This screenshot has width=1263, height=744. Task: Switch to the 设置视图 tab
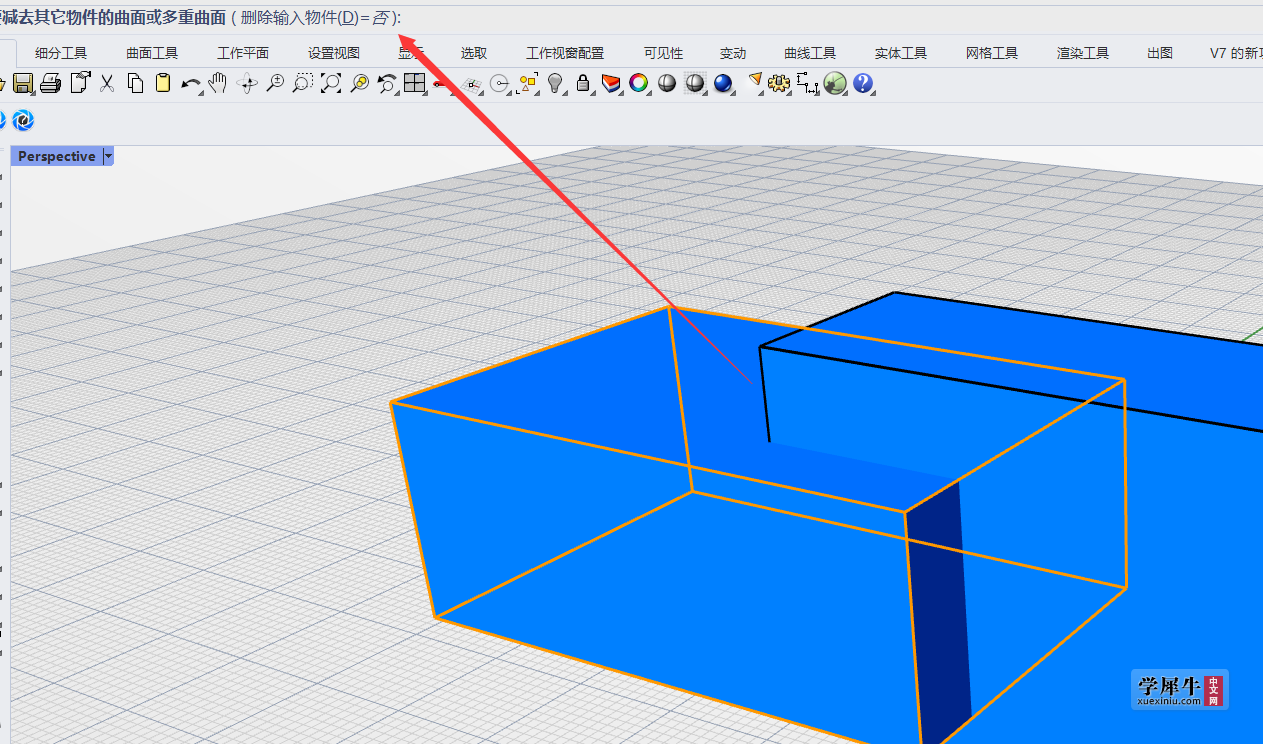tap(334, 53)
